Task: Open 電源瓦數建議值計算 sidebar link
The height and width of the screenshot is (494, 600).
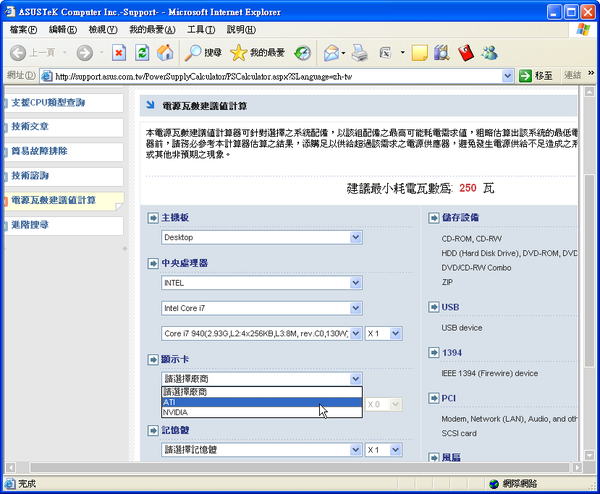Action: (54, 200)
